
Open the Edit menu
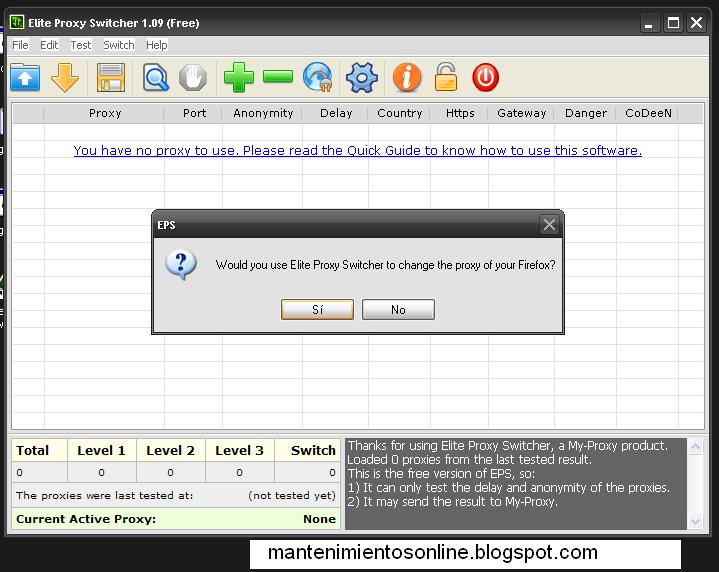[49, 45]
